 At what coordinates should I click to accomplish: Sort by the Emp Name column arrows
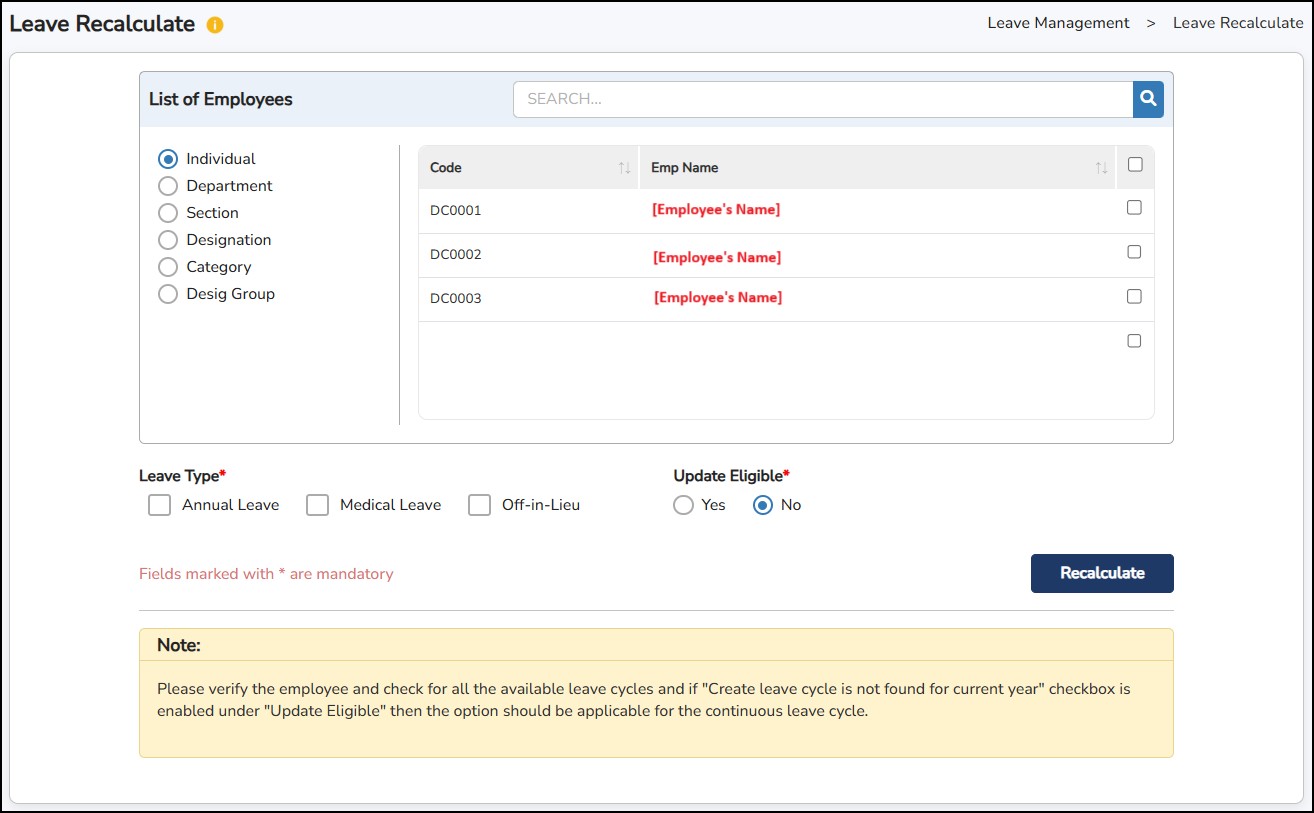[1101, 168]
